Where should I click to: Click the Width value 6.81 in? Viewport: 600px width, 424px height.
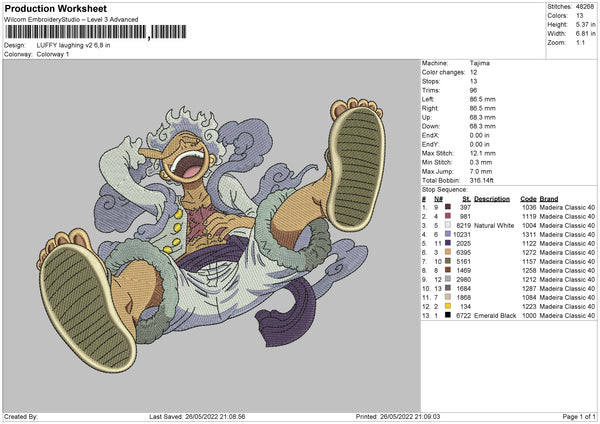pyautogui.click(x=585, y=34)
